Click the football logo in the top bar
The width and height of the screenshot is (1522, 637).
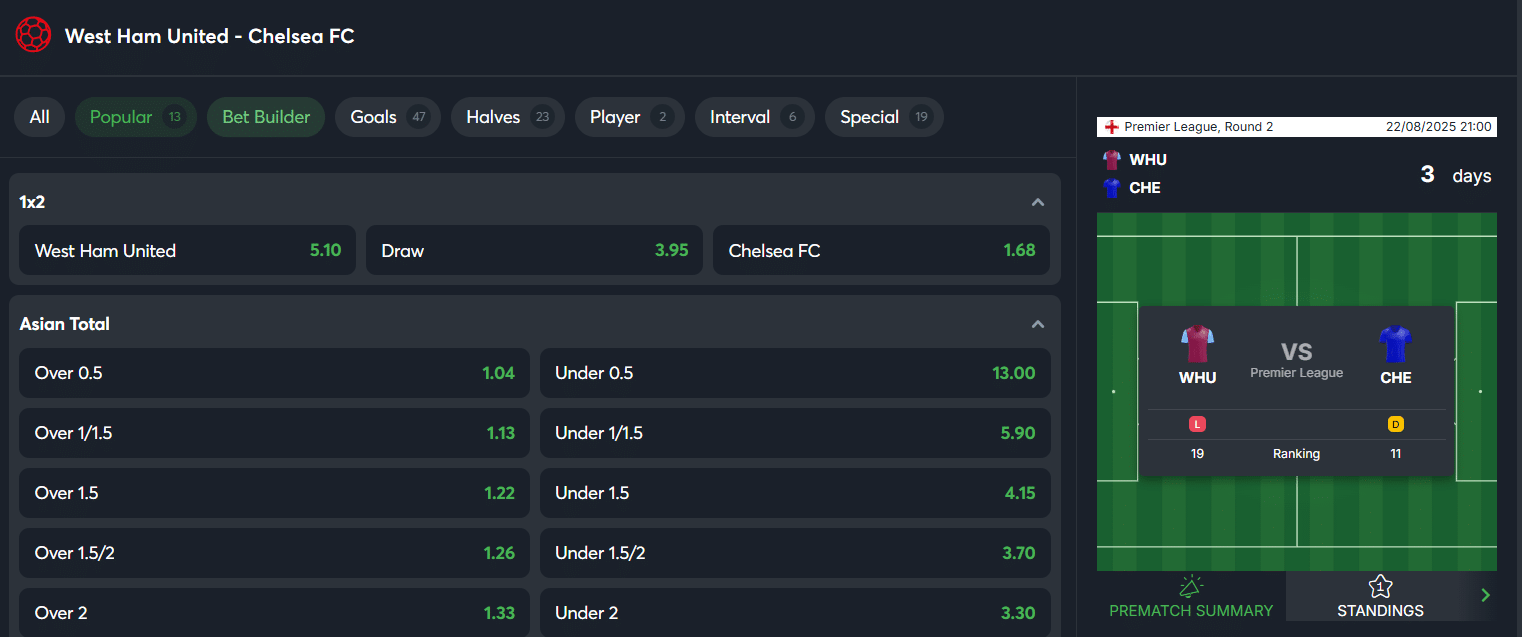[33, 34]
